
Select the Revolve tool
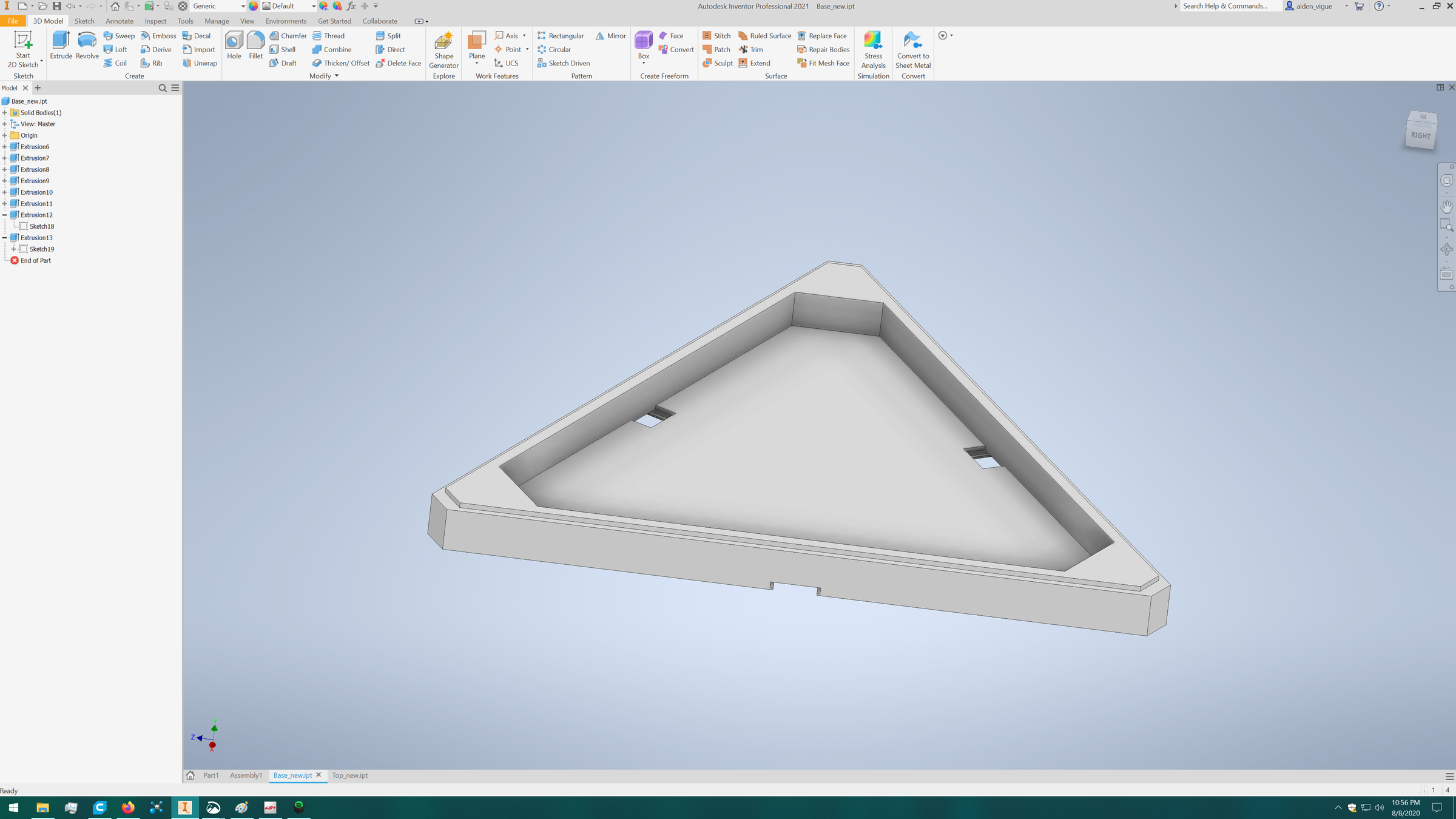[x=87, y=49]
